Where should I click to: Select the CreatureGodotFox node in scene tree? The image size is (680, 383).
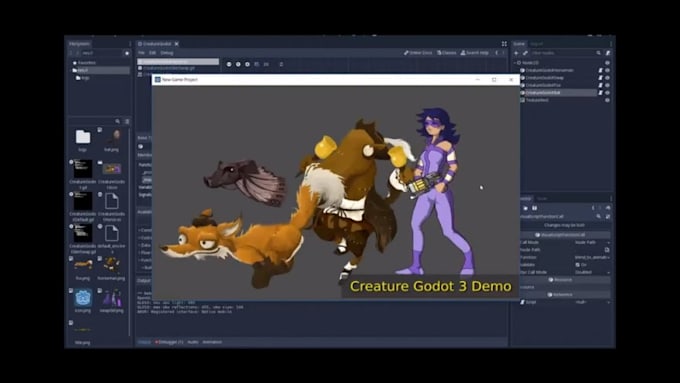point(543,85)
